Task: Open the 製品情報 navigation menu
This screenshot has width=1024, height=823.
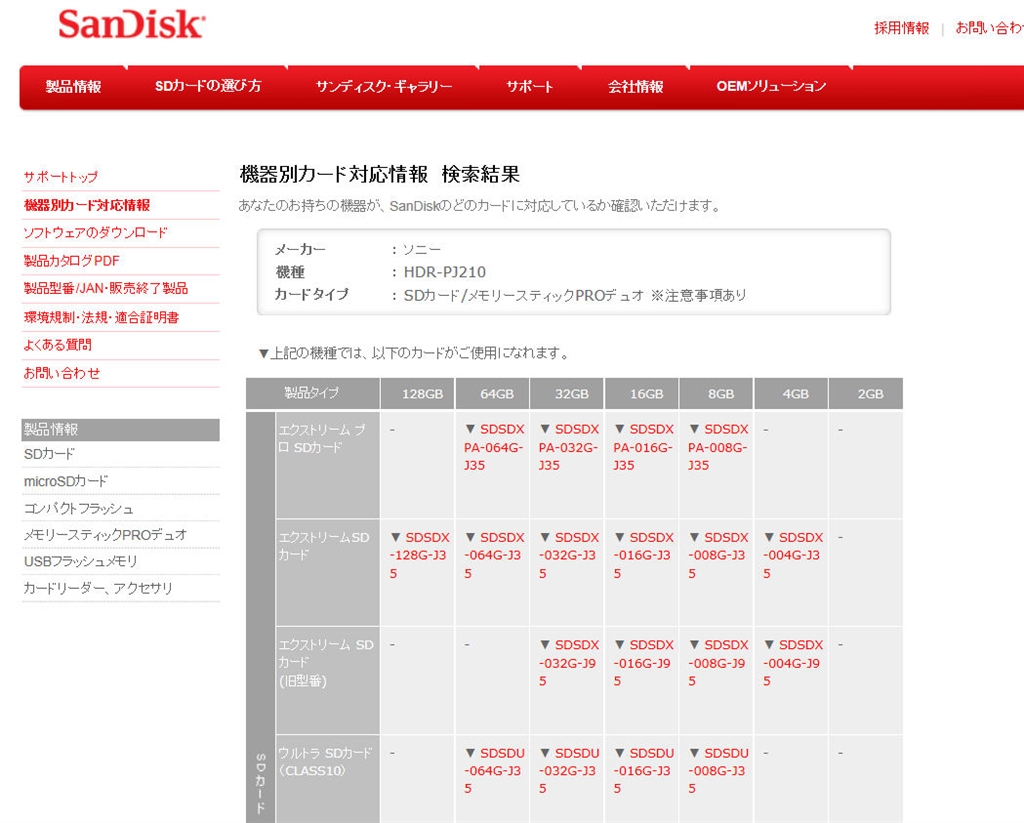Action: point(73,86)
